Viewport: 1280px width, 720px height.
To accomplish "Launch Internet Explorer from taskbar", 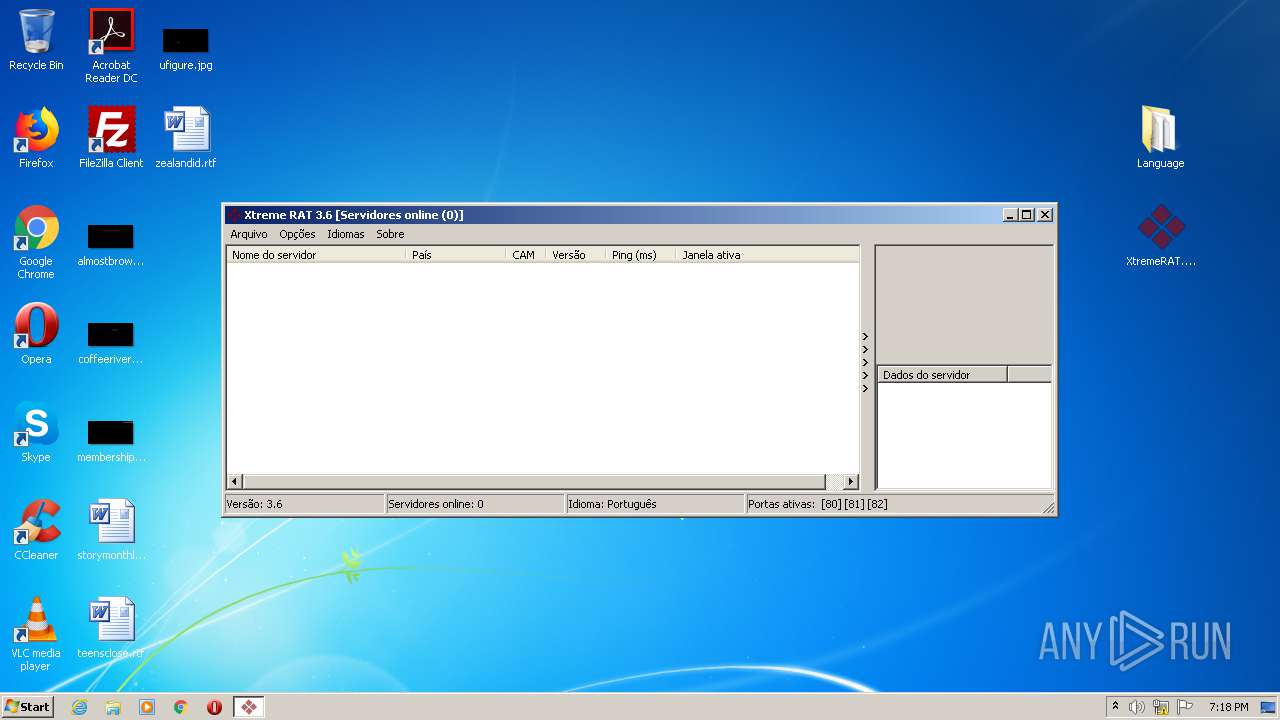I will pos(79,707).
